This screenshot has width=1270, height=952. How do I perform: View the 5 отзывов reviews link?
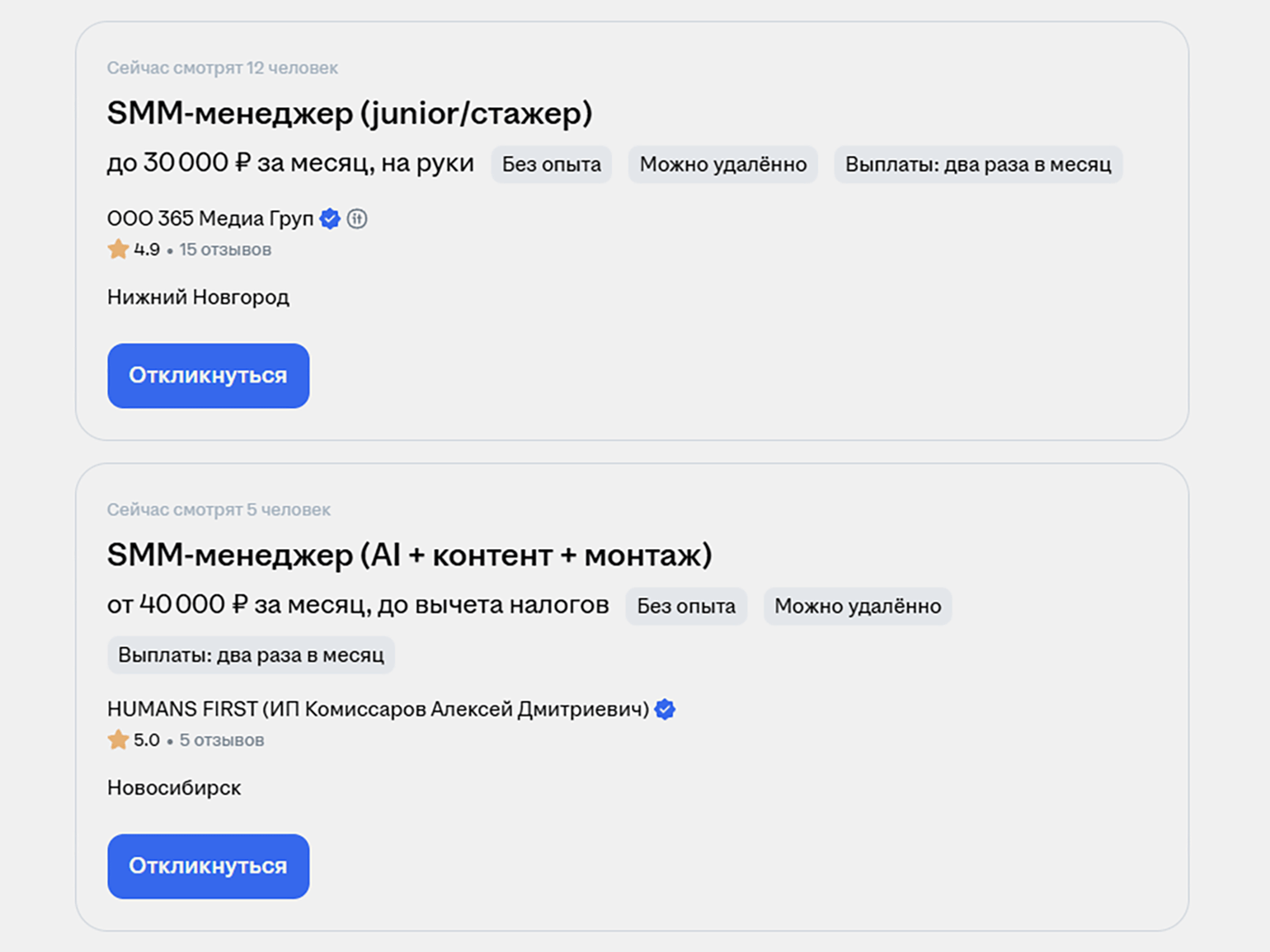point(222,740)
